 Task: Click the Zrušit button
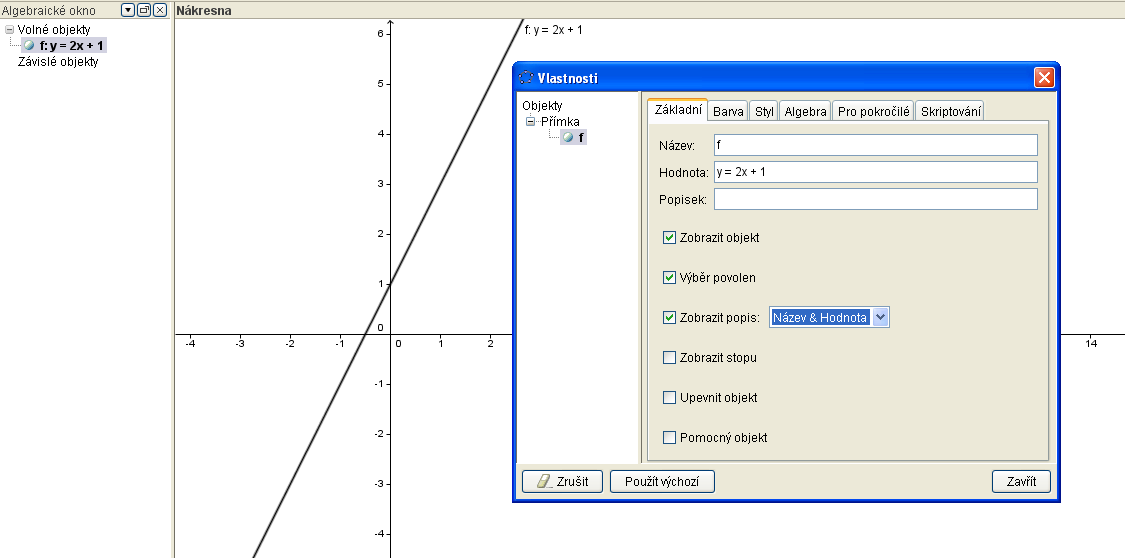[562, 481]
